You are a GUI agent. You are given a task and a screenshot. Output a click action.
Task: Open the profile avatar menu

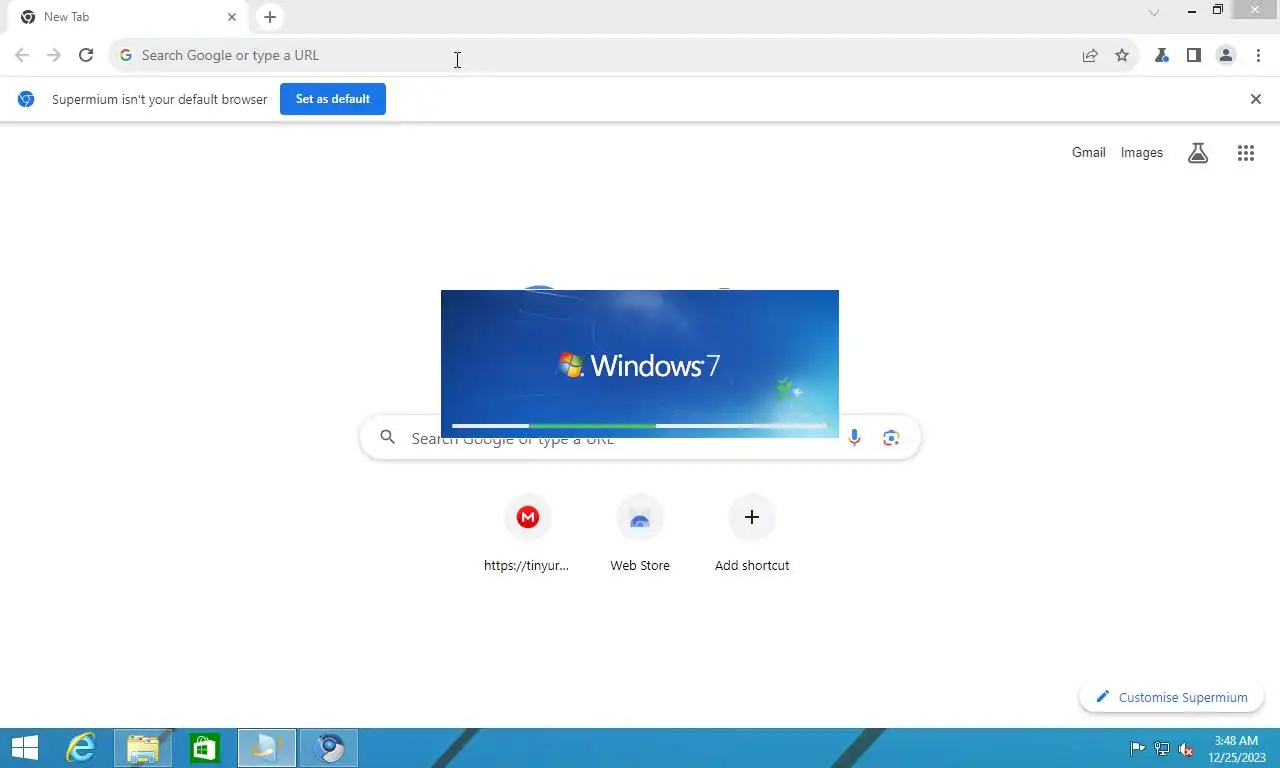[1226, 56]
